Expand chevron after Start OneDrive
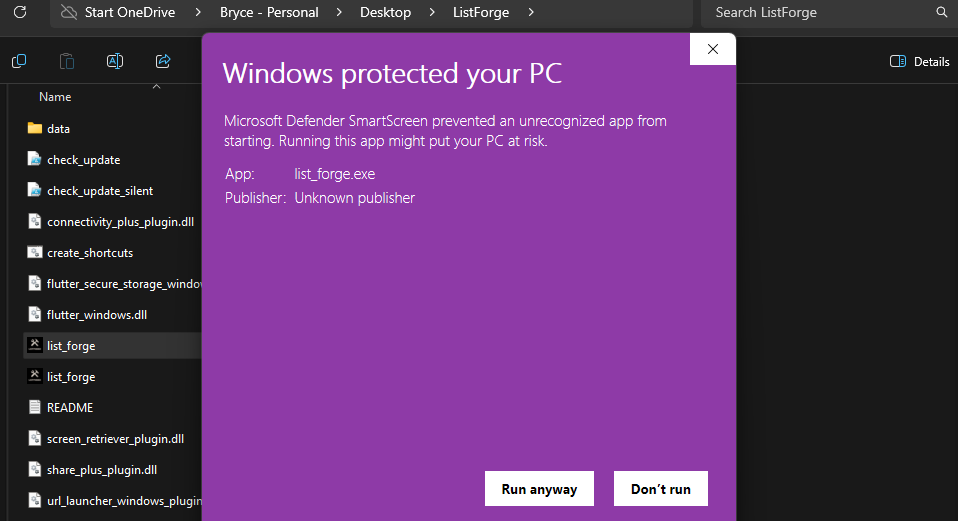The image size is (958, 521). (197, 12)
